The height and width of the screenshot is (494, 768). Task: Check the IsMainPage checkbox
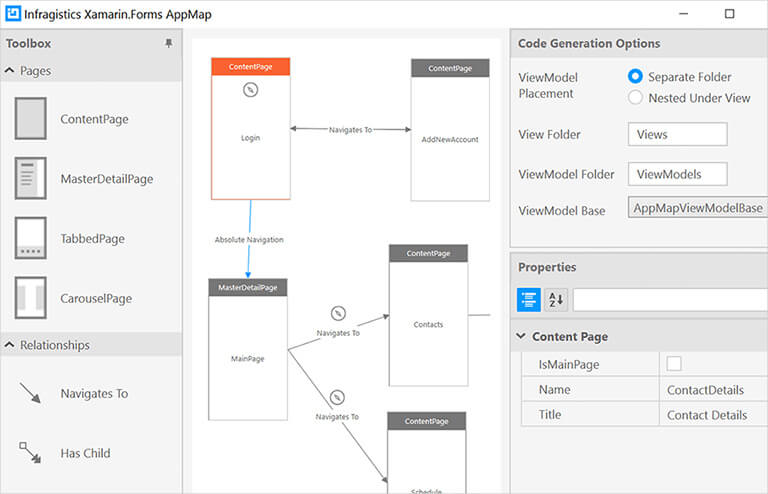(674, 364)
